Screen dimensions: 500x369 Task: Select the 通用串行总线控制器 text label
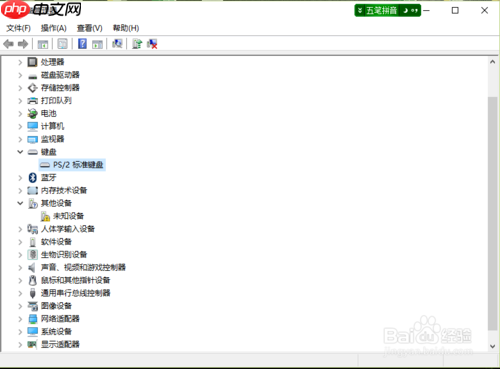(76, 293)
